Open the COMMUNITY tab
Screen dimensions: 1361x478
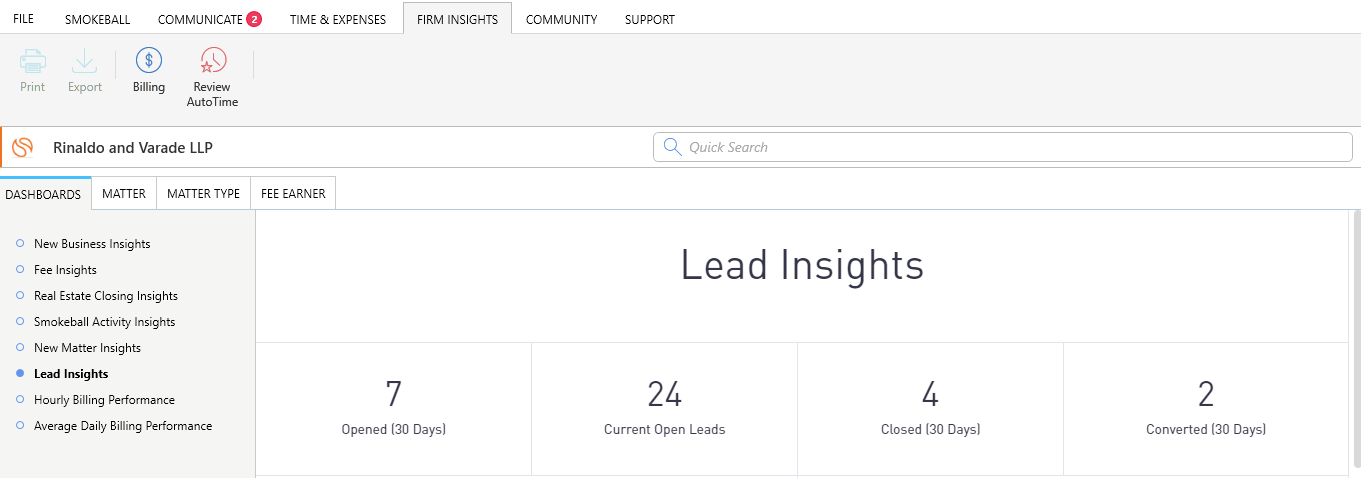coord(561,19)
